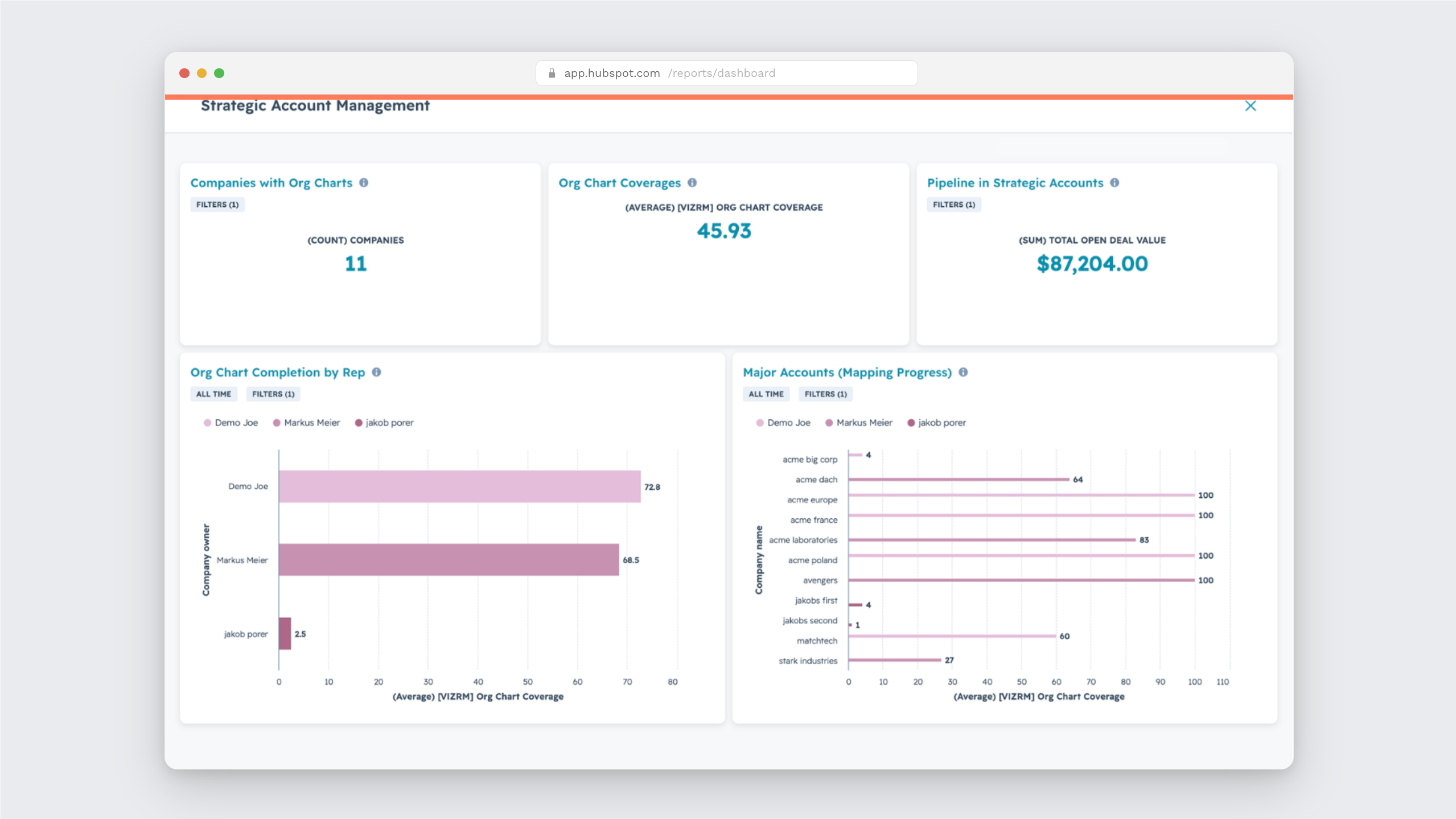Click the Demo Joe 72.8 bar
Screen dimensions: 1456x819
(460, 486)
